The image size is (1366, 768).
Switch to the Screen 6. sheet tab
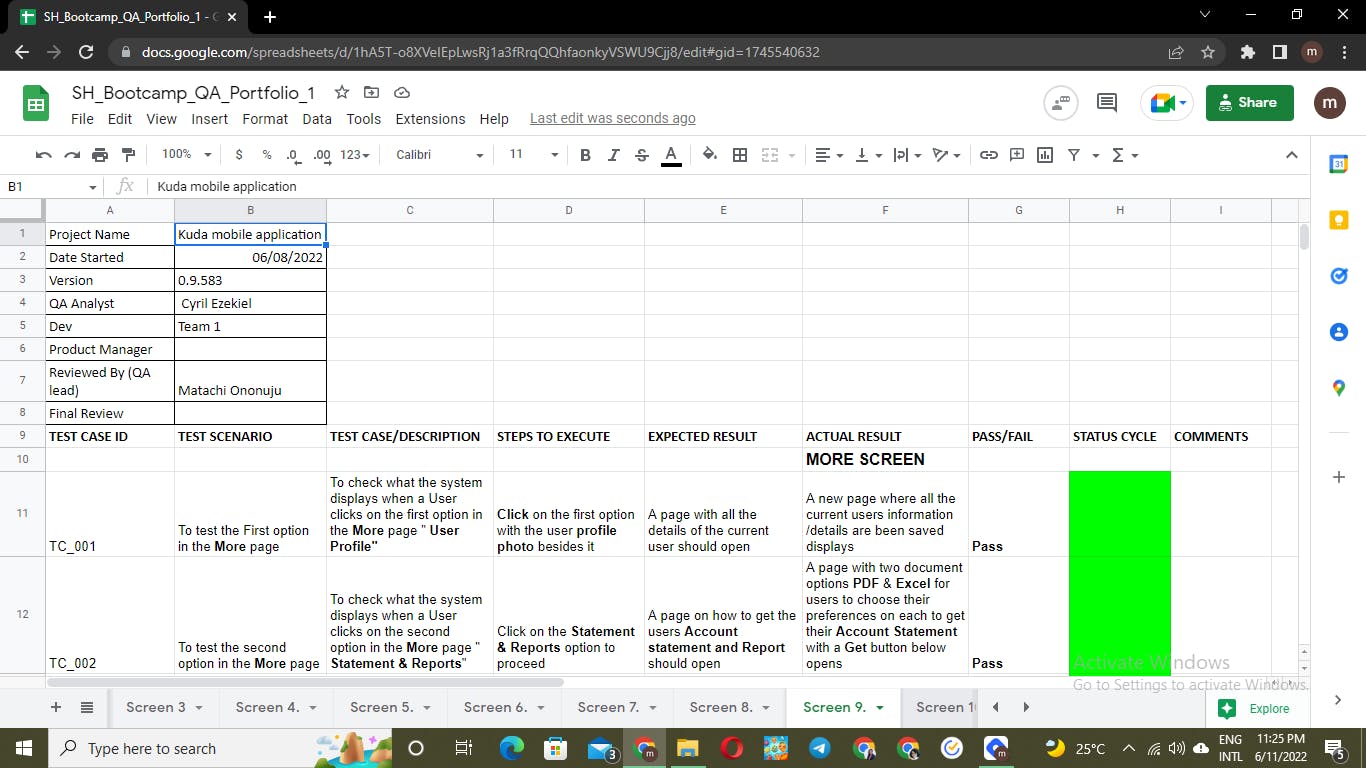click(506, 707)
